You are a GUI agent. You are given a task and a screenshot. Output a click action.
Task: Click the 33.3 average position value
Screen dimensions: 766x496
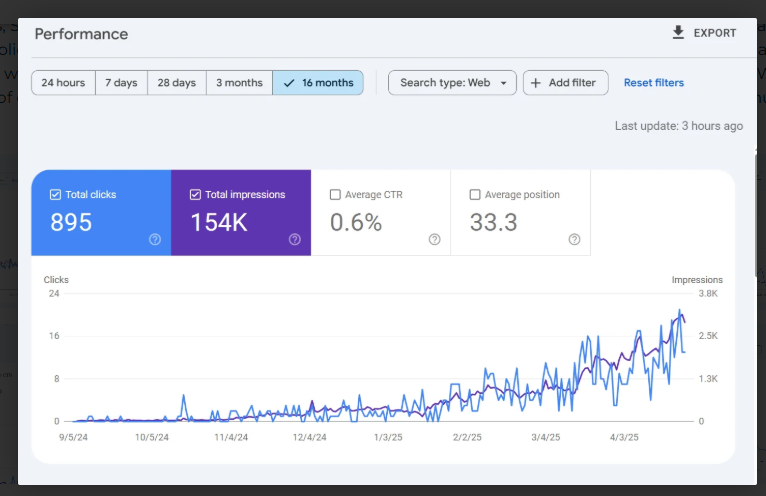[493, 222]
